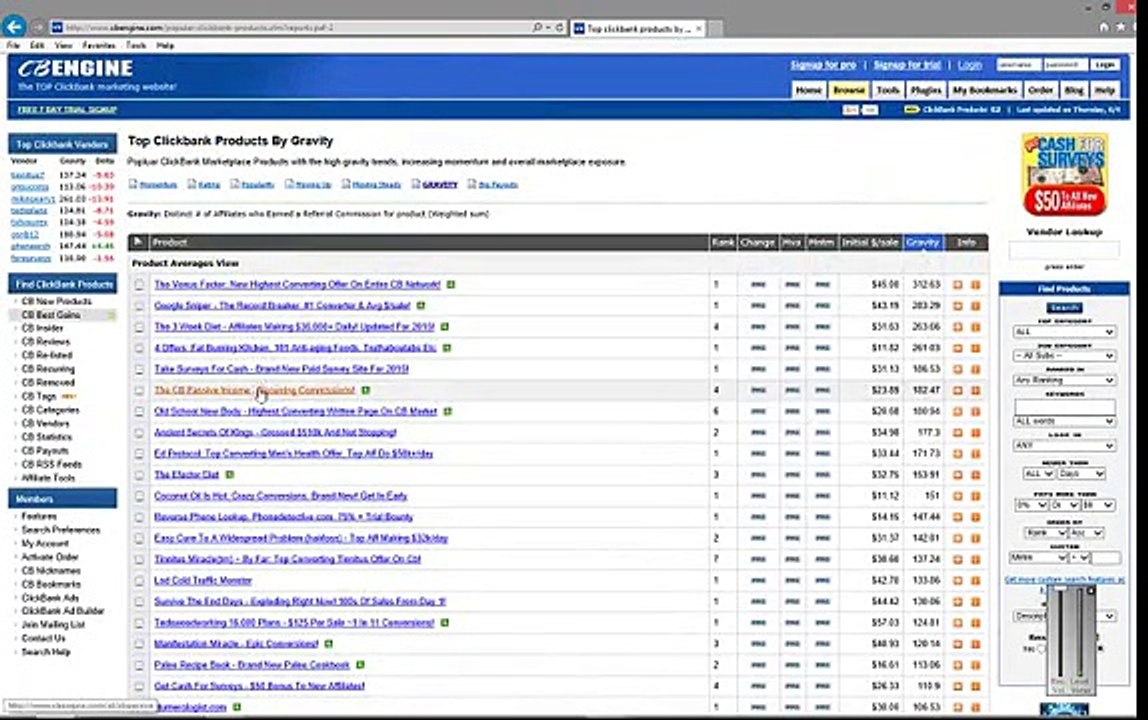Open the All Subs subcategory dropdown

[1064, 356]
